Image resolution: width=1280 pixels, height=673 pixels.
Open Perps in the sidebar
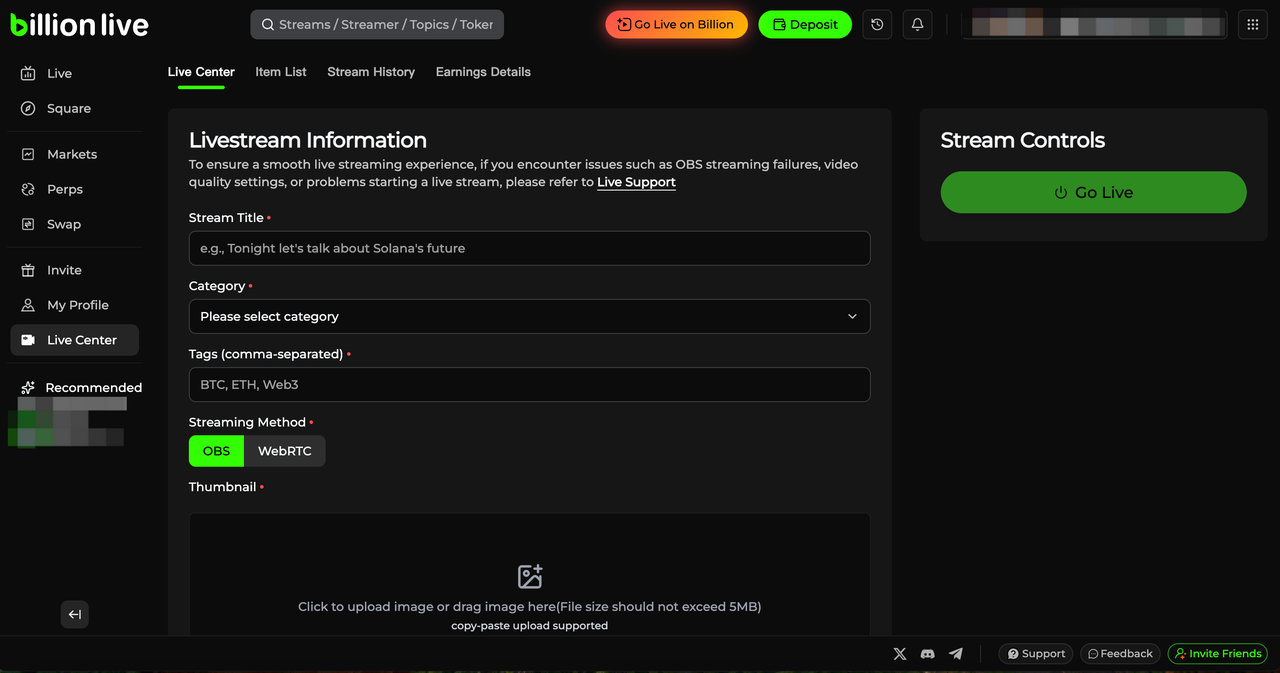point(65,189)
